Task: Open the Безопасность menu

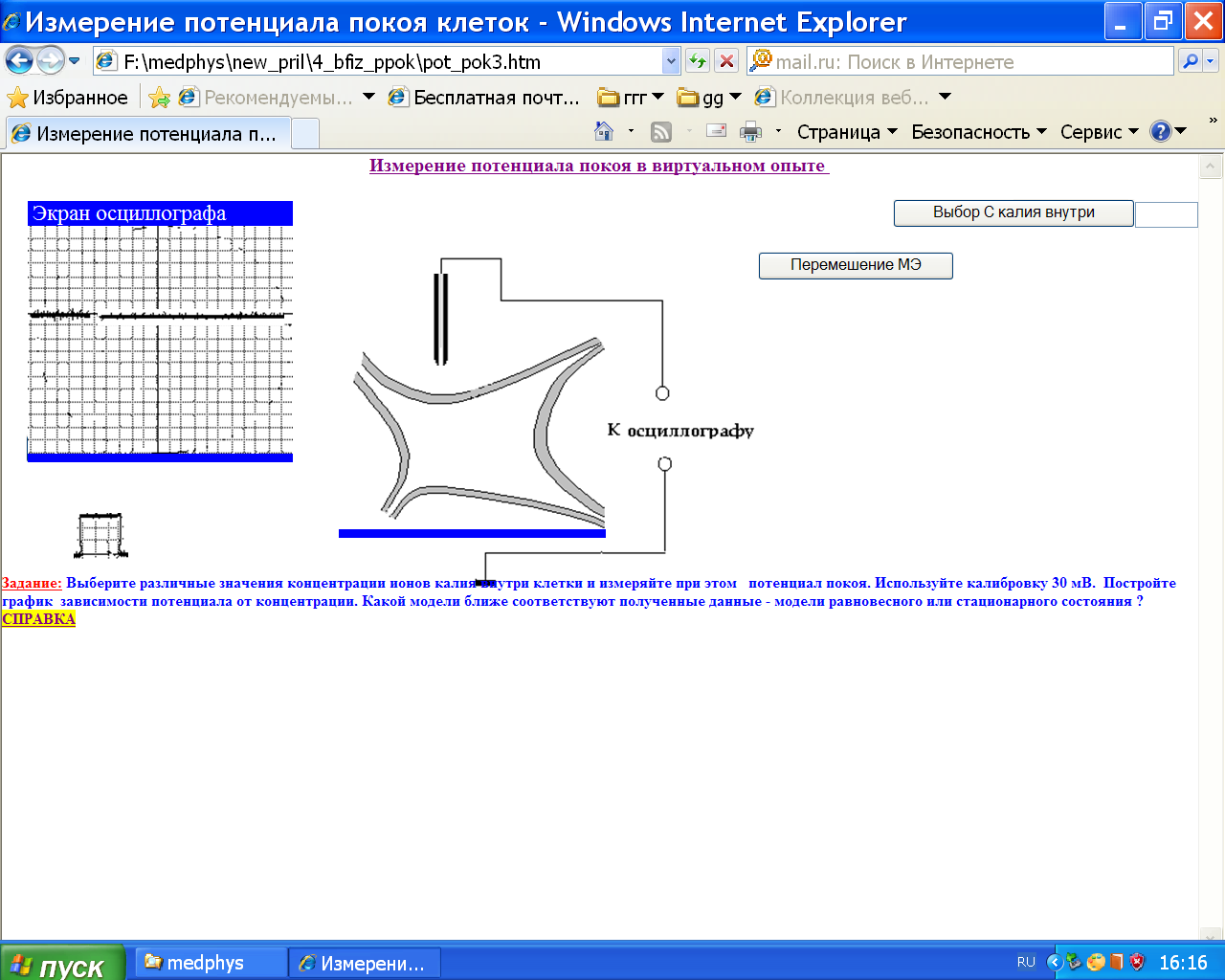Action: (x=979, y=132)
